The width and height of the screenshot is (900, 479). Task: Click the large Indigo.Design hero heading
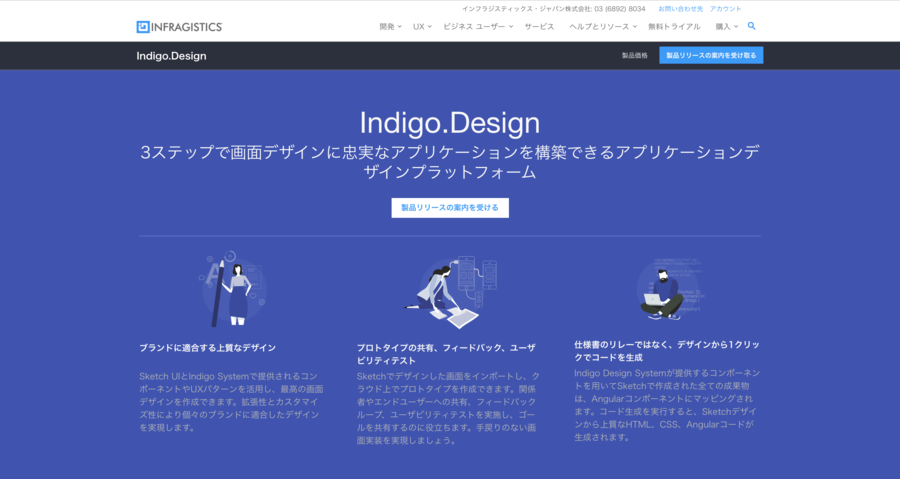point(450,123)
